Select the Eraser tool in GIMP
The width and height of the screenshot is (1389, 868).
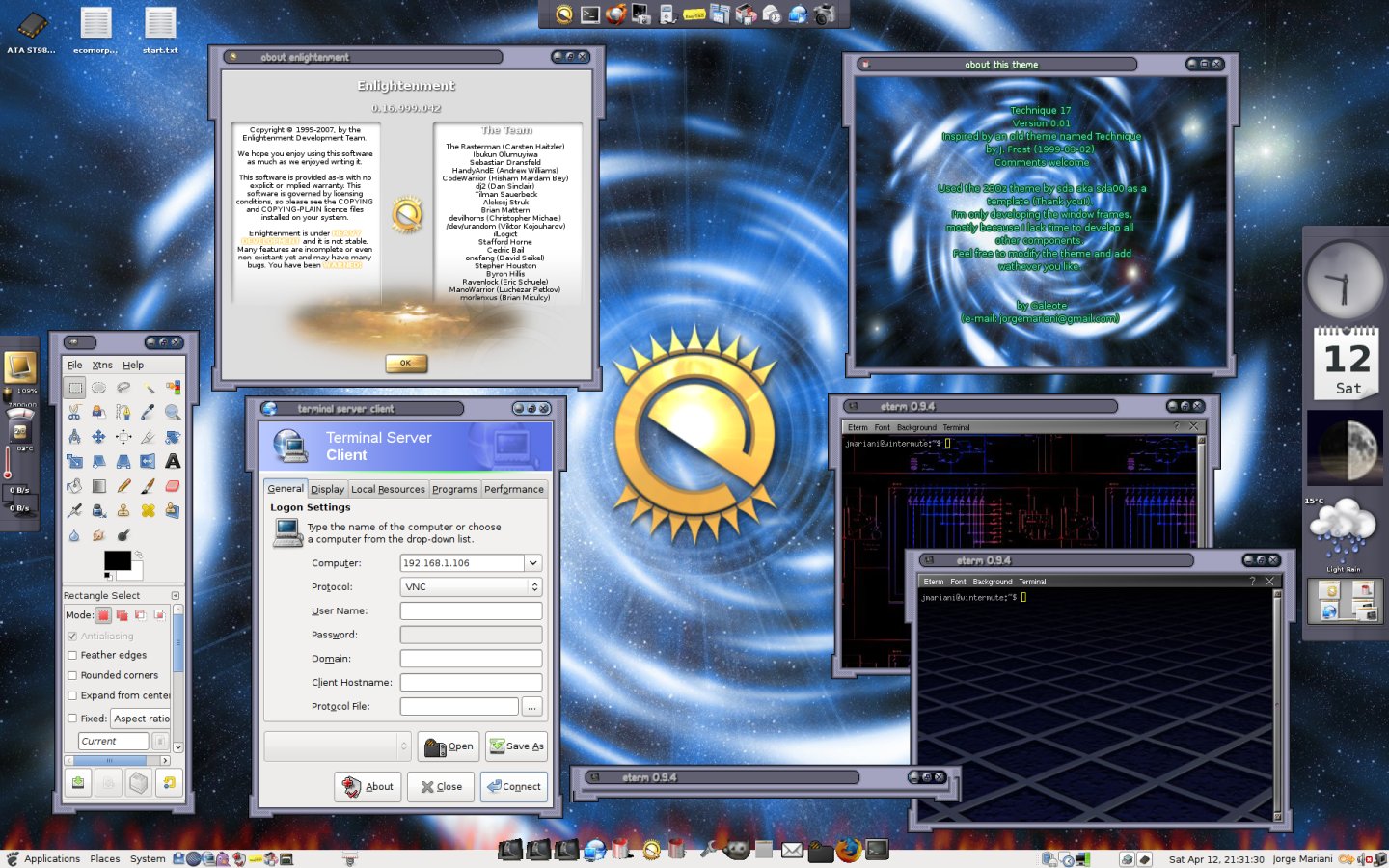[x=173, y=486]
